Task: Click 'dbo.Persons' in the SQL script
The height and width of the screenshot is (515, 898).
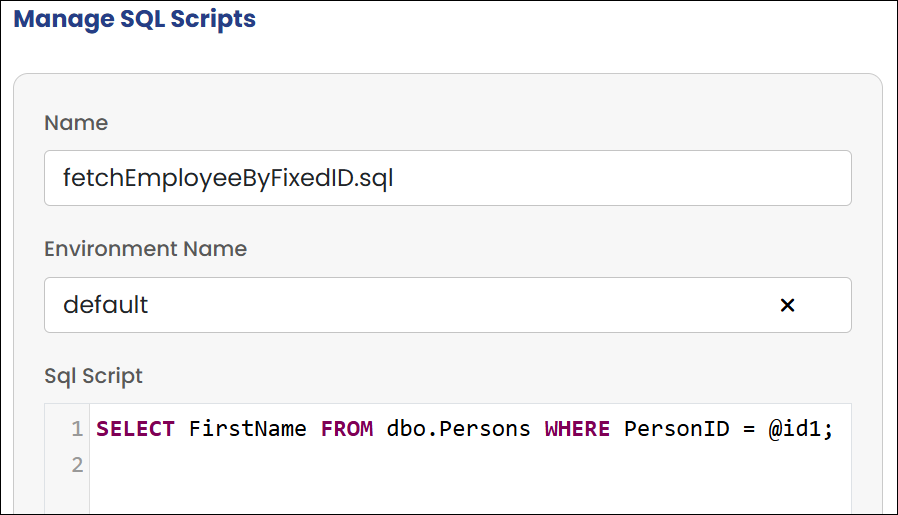Action: (x=459, y=429)
